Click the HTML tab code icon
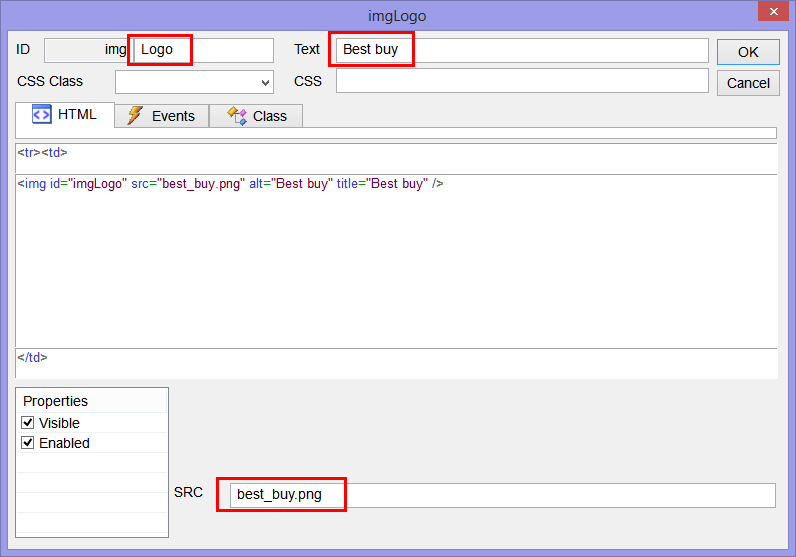Image resolution: width=796 pixels, height=557 pixels. 42,114
